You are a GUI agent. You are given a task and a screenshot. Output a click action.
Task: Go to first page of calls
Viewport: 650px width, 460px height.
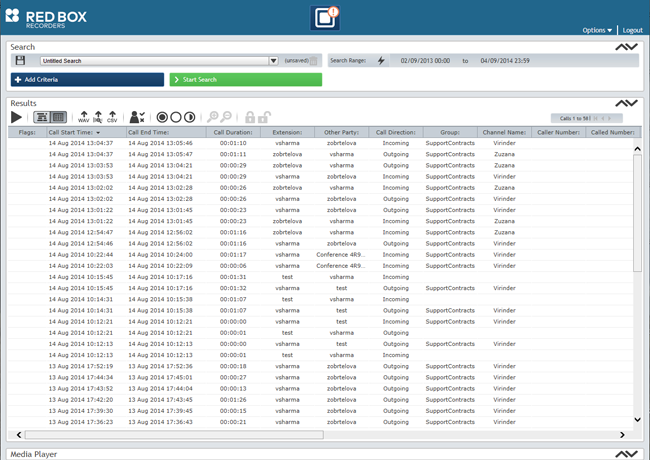[x=596, y=119]
